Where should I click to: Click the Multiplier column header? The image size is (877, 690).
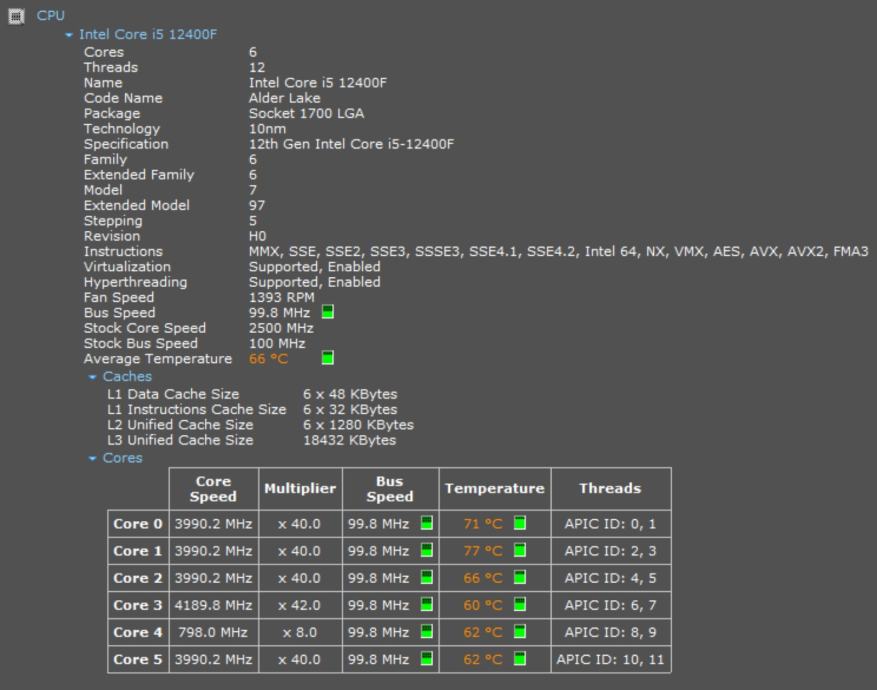coord(300,489)
